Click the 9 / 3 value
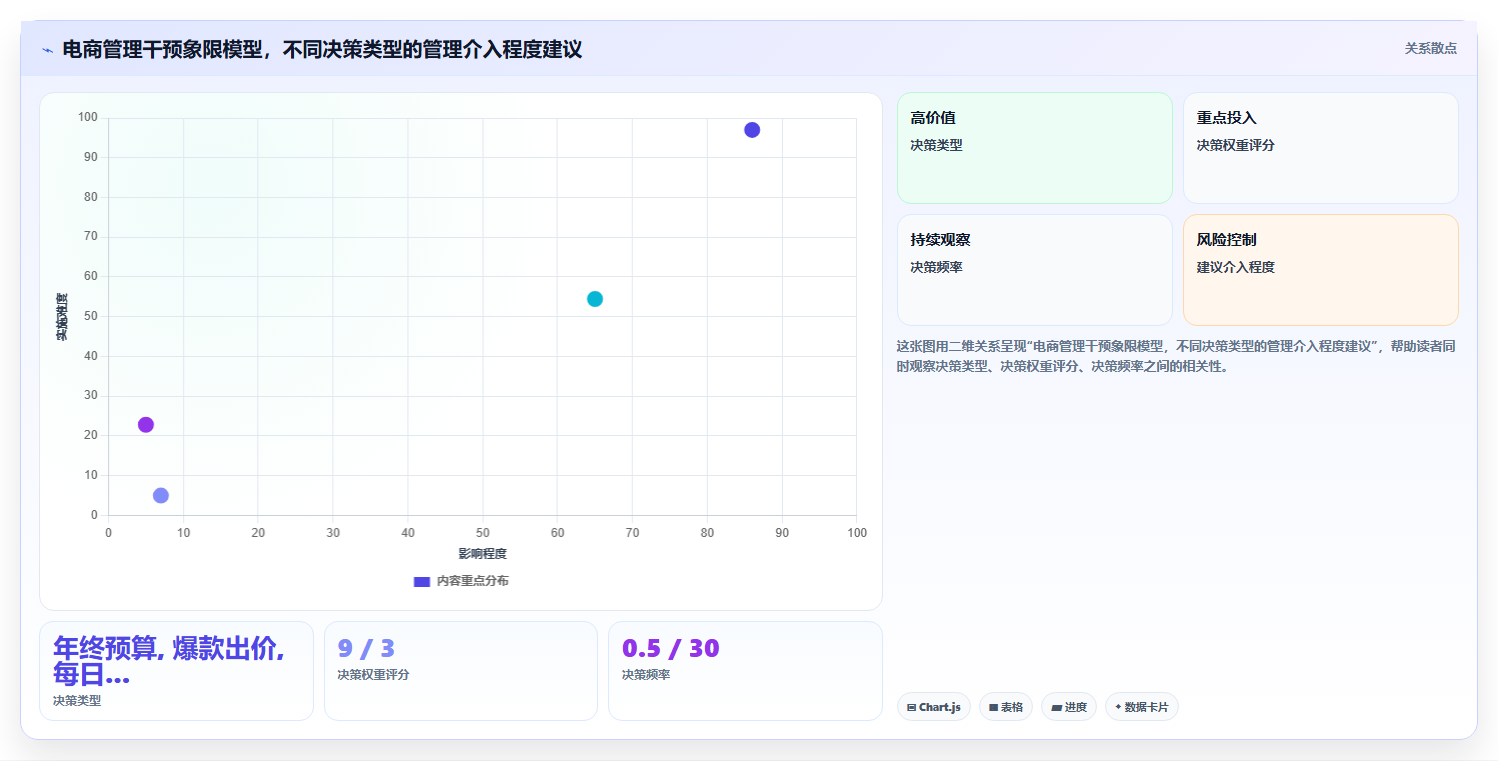Viewport: 1498px width, 761px height. [x=366, y=649]
